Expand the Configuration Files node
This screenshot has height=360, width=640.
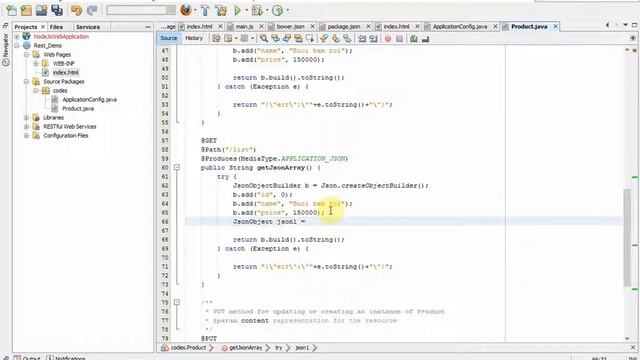(x=27, y=136)
